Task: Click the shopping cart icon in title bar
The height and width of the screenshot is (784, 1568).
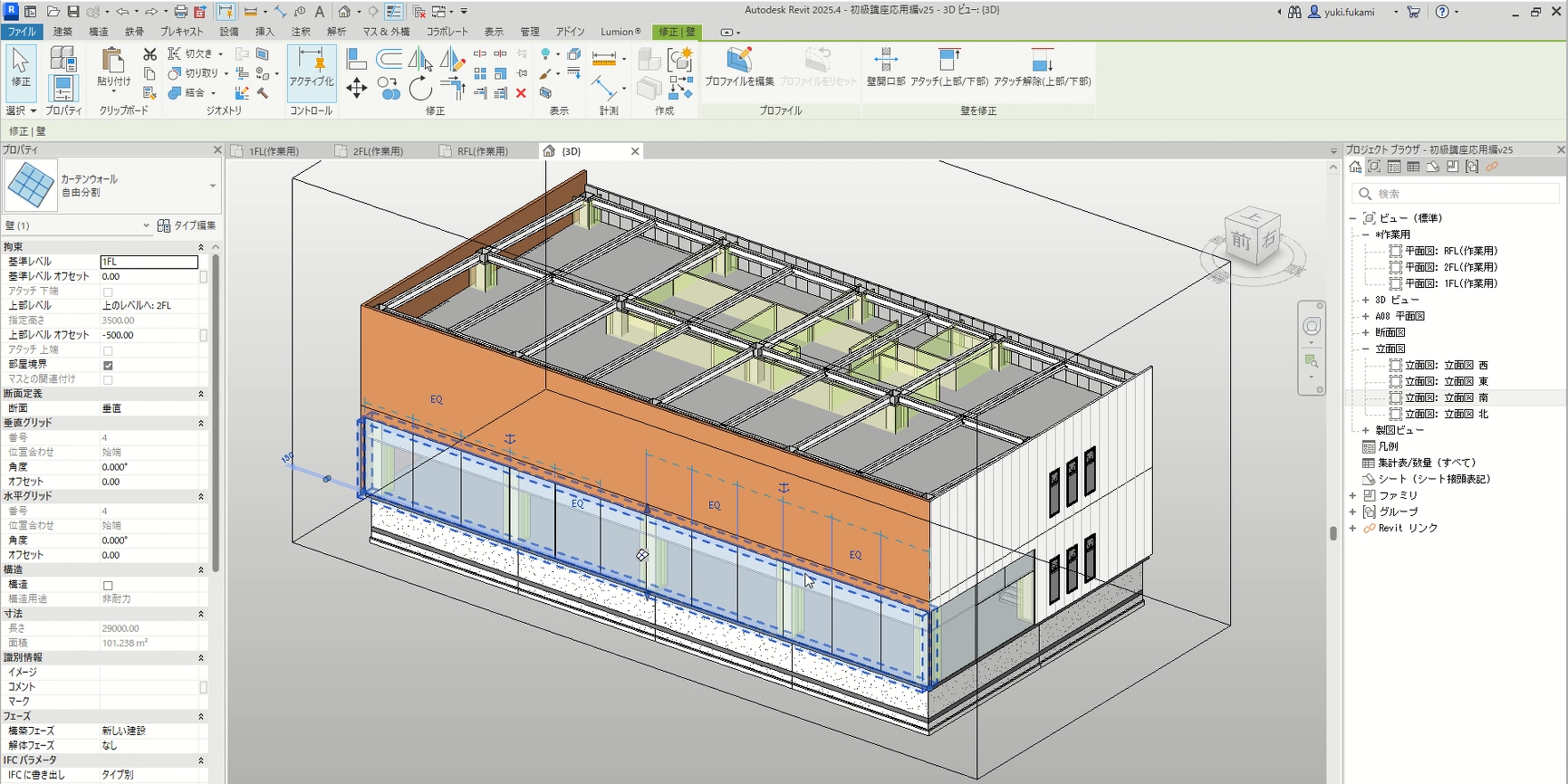Action: click(1413, 12)
